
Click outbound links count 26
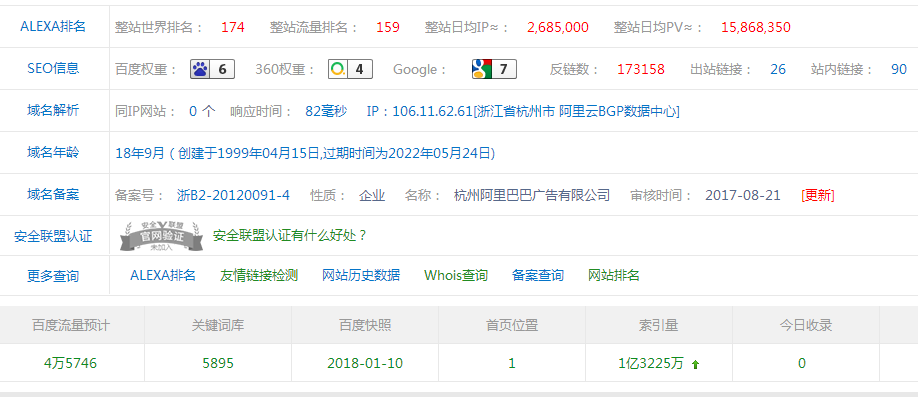coord(778,69)
